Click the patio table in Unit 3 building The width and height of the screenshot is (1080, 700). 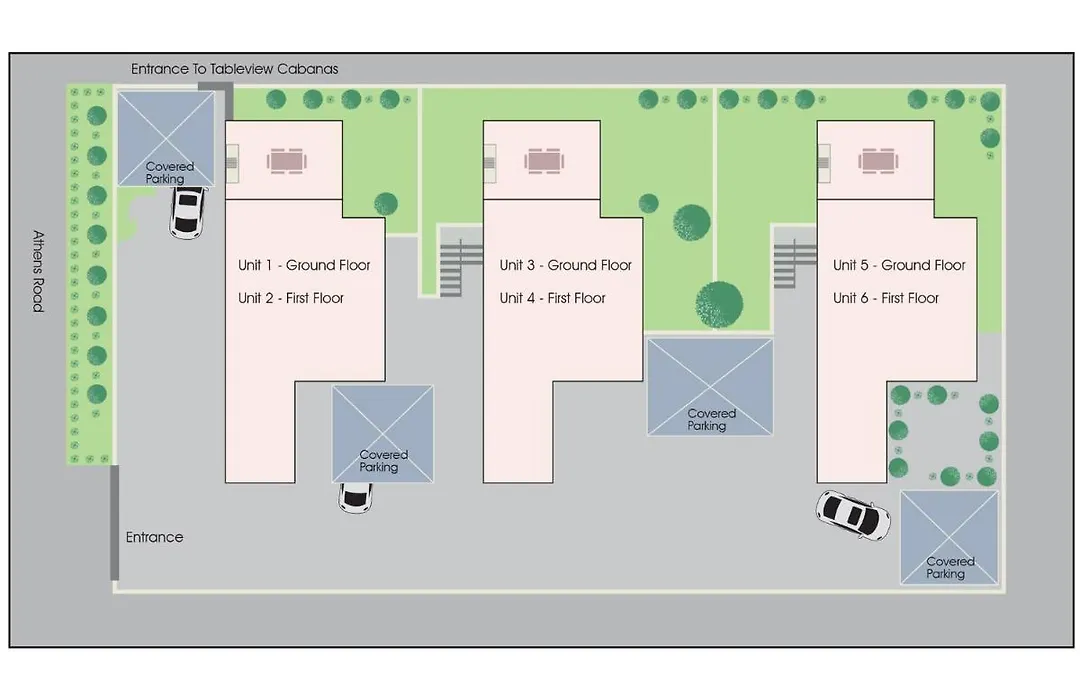coord(544,162)
